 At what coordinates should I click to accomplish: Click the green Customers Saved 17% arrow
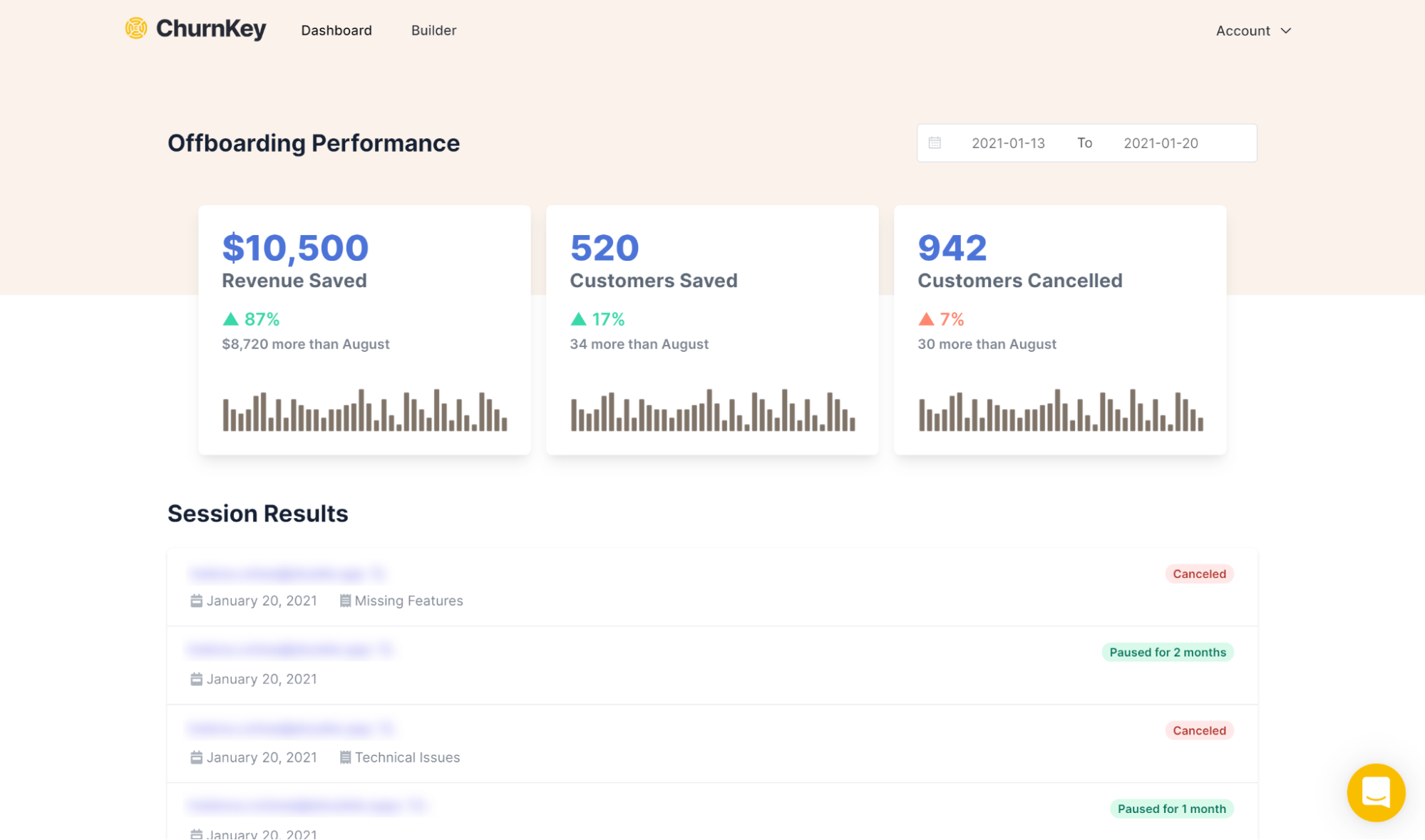click(x=578, y=319)
